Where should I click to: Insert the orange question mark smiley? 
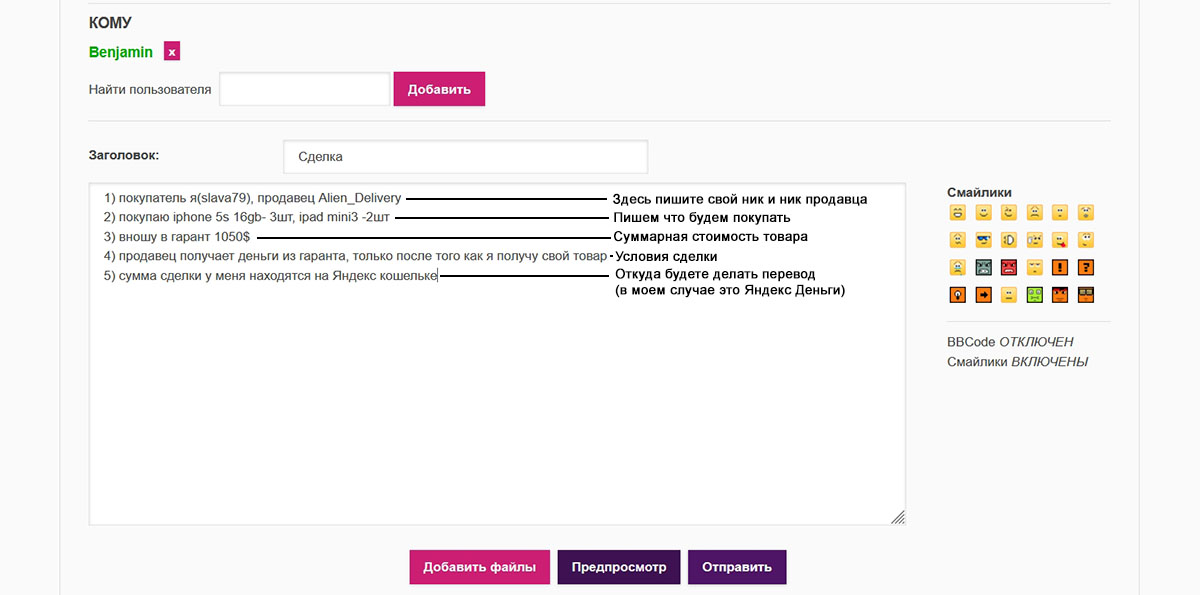[1087, 267]
